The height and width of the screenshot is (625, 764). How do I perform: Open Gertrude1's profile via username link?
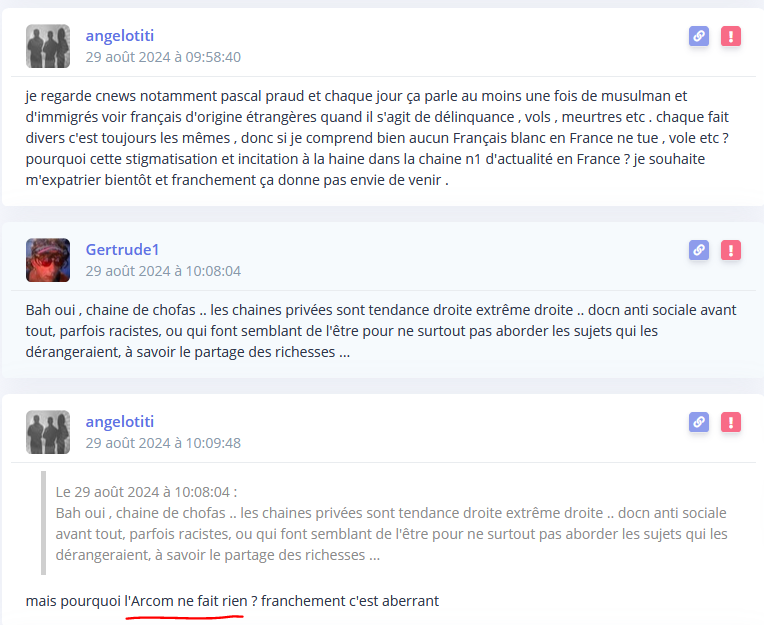point(122,249)
